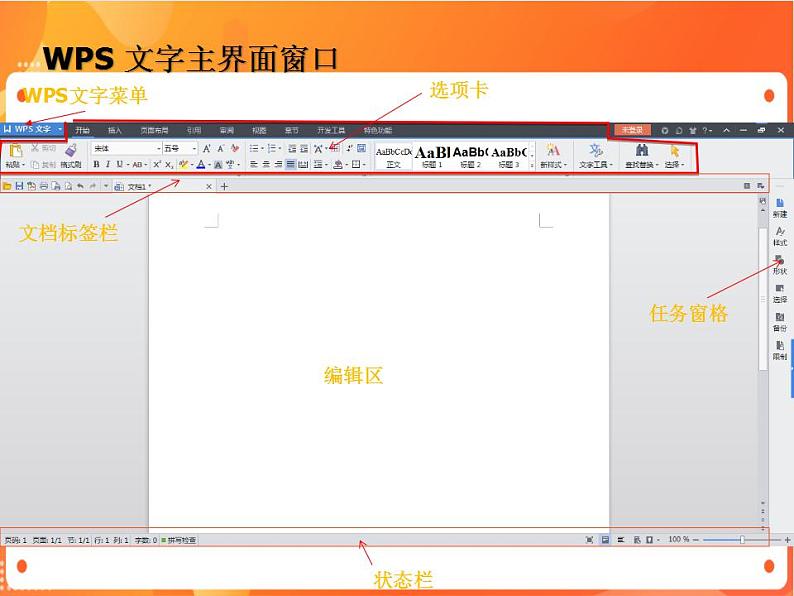The height and width of the screenshot is (596, 794).
Task: Open the font size dropdown showing 五号
Action: click(x=180, y=148)
